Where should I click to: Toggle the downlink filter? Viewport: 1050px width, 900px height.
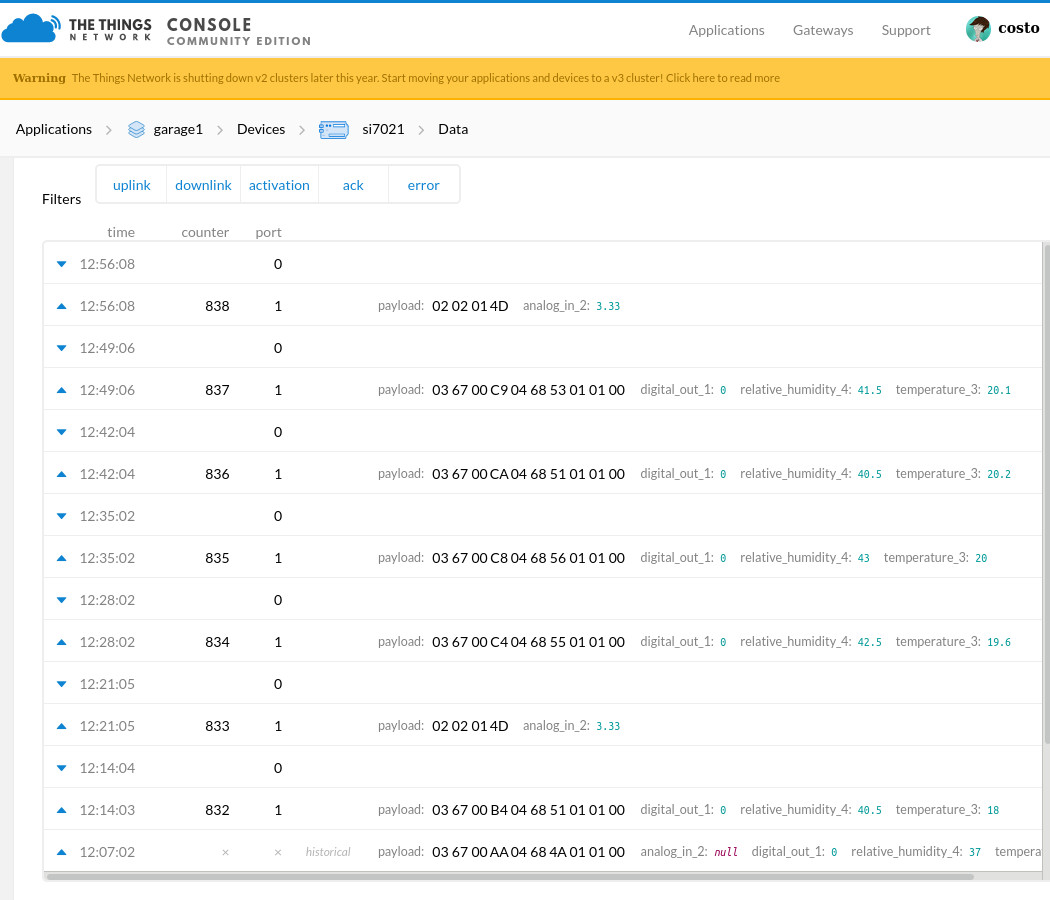pos(203,185)
